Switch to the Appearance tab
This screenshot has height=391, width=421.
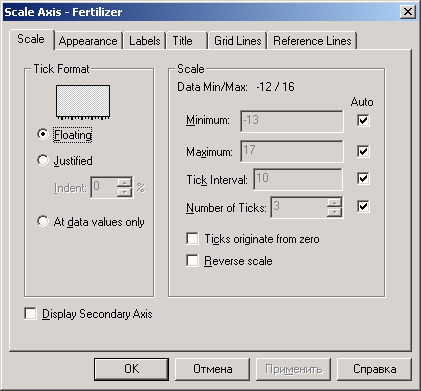point(88,41)
